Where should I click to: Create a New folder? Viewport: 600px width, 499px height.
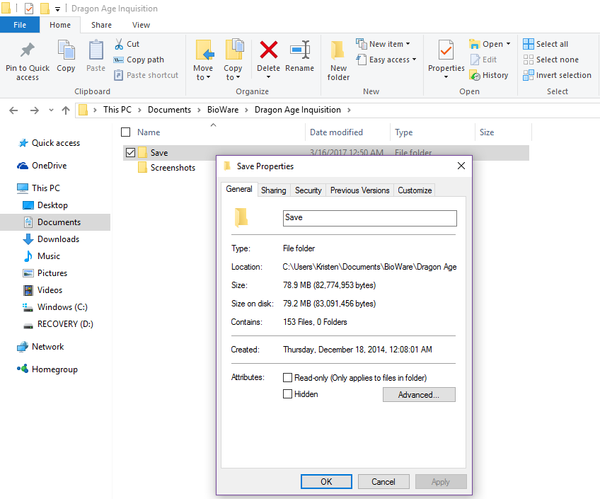[338, 60]
